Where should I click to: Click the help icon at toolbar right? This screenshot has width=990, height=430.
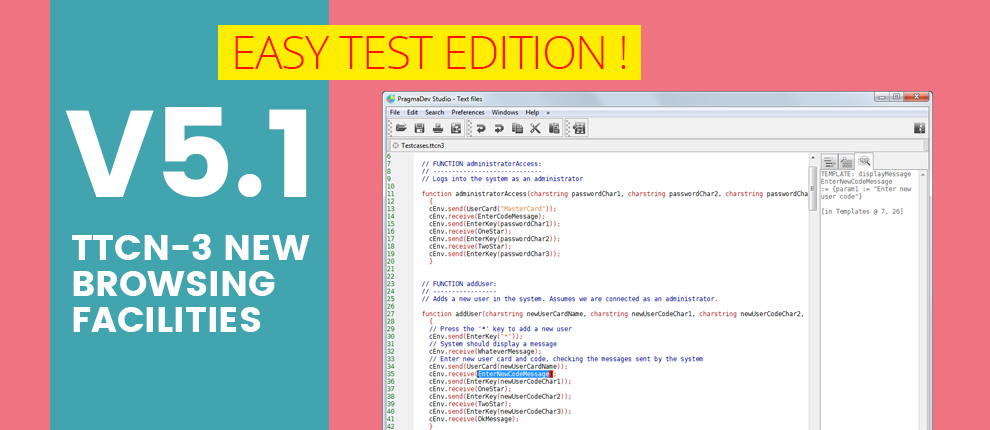pyautogui.click(x=919, y=128)
